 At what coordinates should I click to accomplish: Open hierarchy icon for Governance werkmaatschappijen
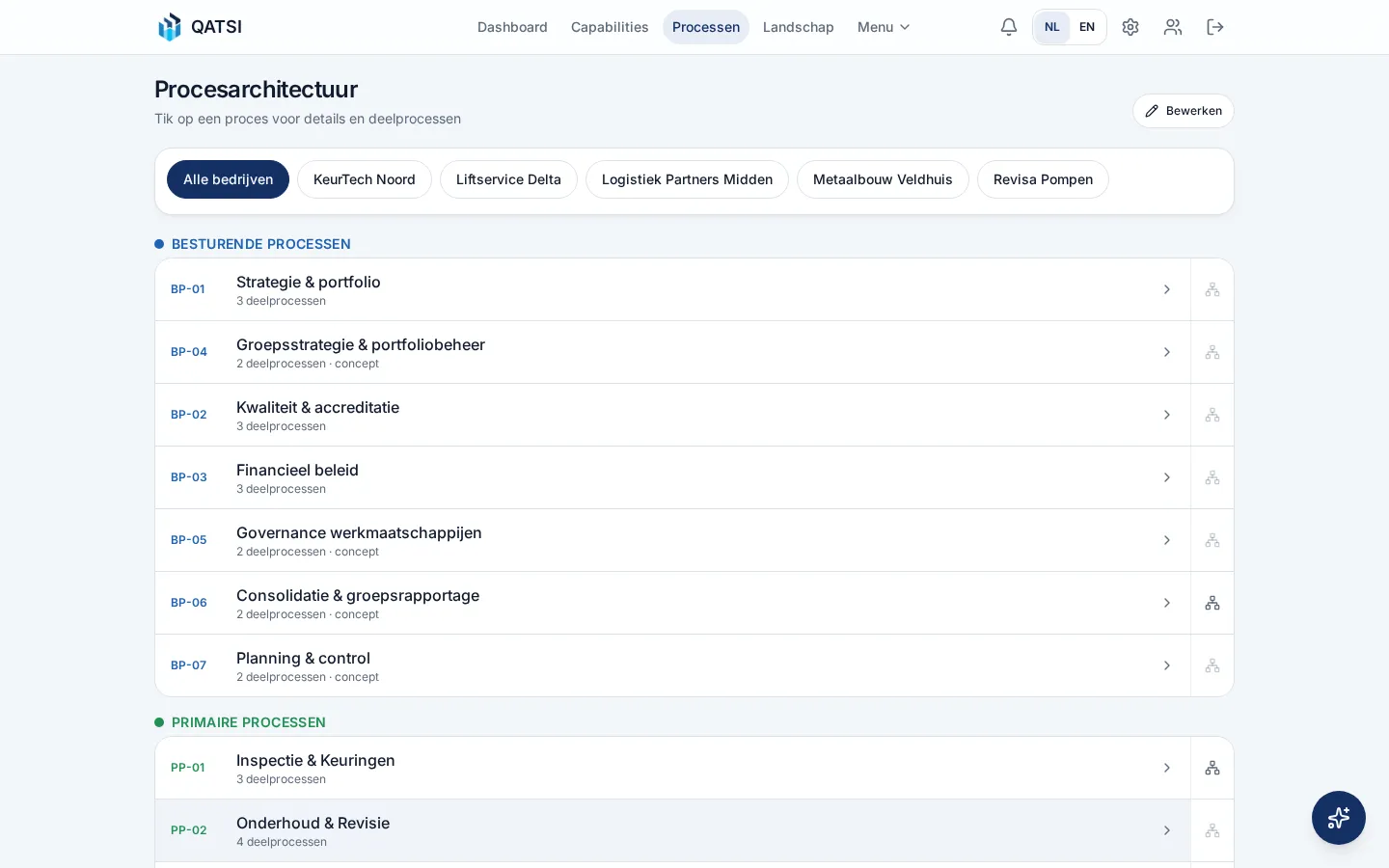point(1212,540)
